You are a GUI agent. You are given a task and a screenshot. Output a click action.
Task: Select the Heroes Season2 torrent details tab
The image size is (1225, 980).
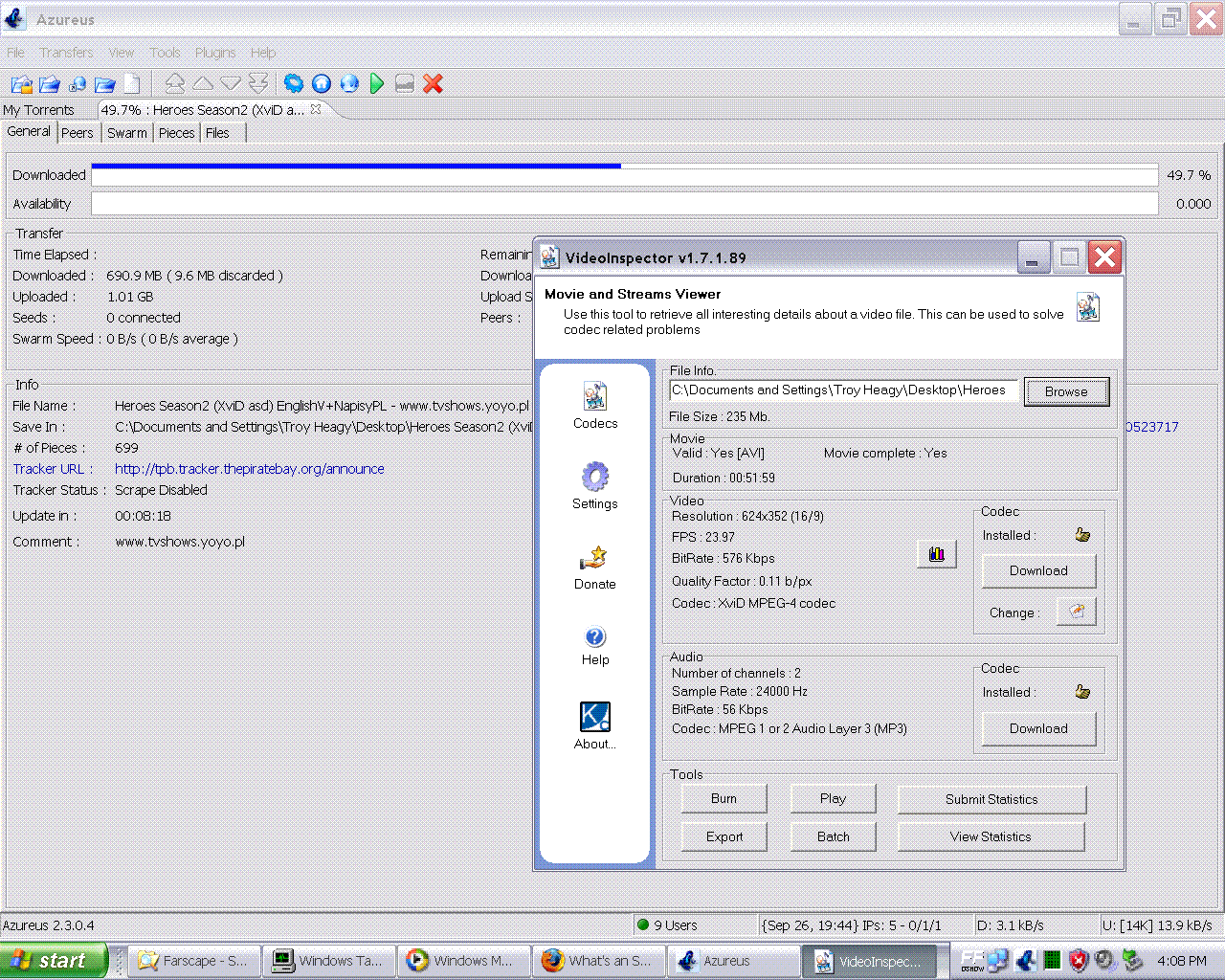tap(203, 110)
